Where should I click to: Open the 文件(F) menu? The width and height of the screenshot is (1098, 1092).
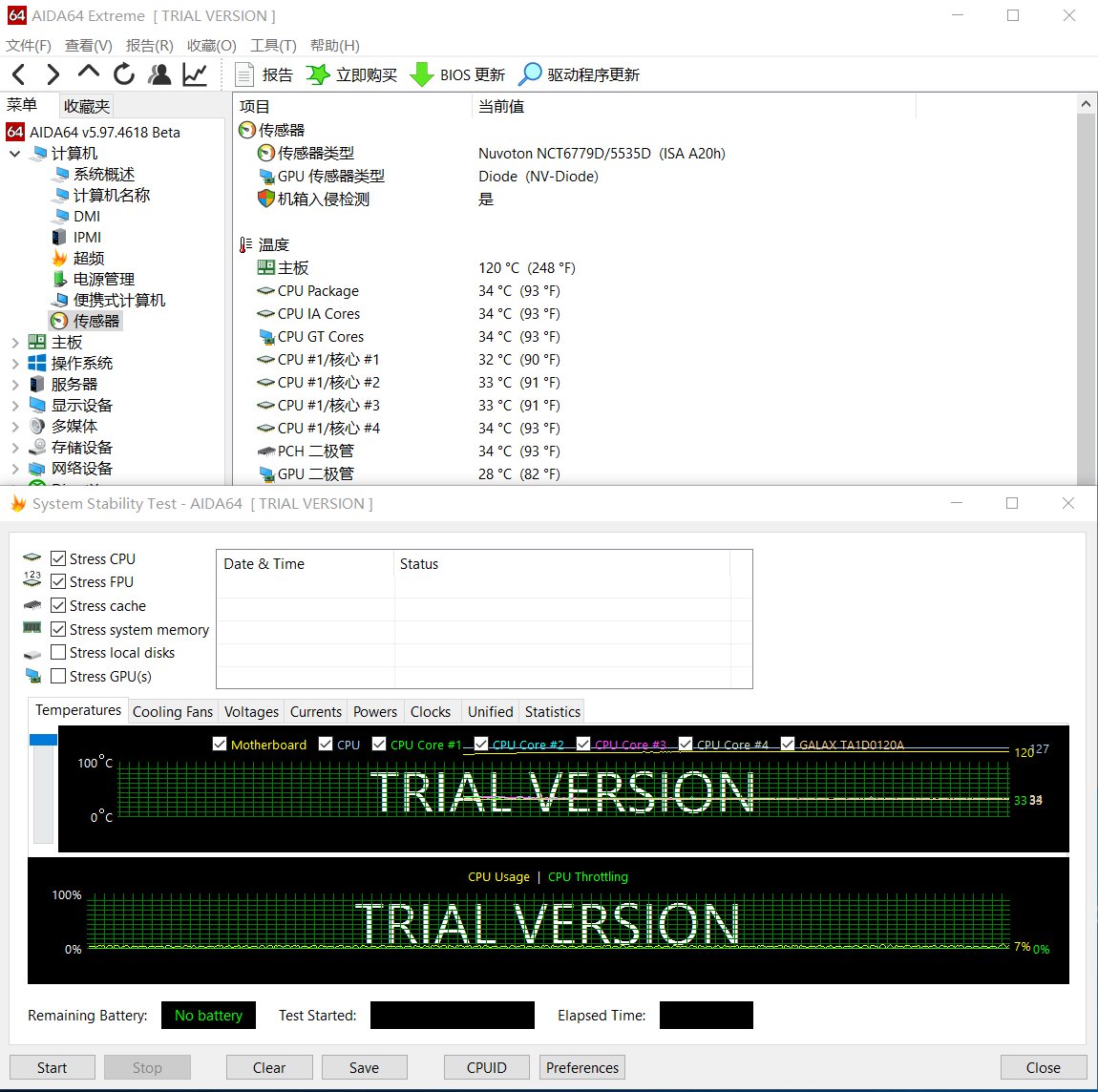(x=29, y=46)
